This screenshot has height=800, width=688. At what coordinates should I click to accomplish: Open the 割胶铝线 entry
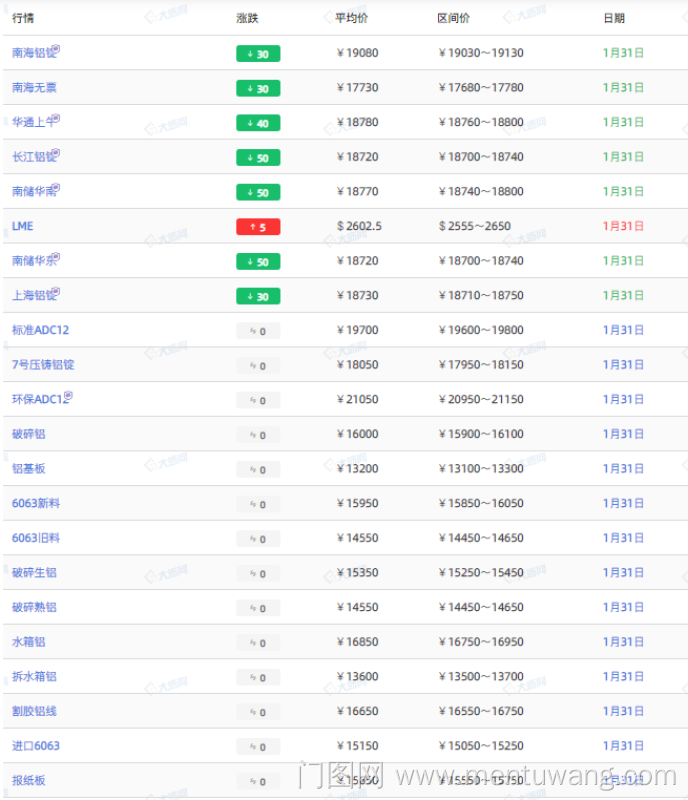[34, 711]
